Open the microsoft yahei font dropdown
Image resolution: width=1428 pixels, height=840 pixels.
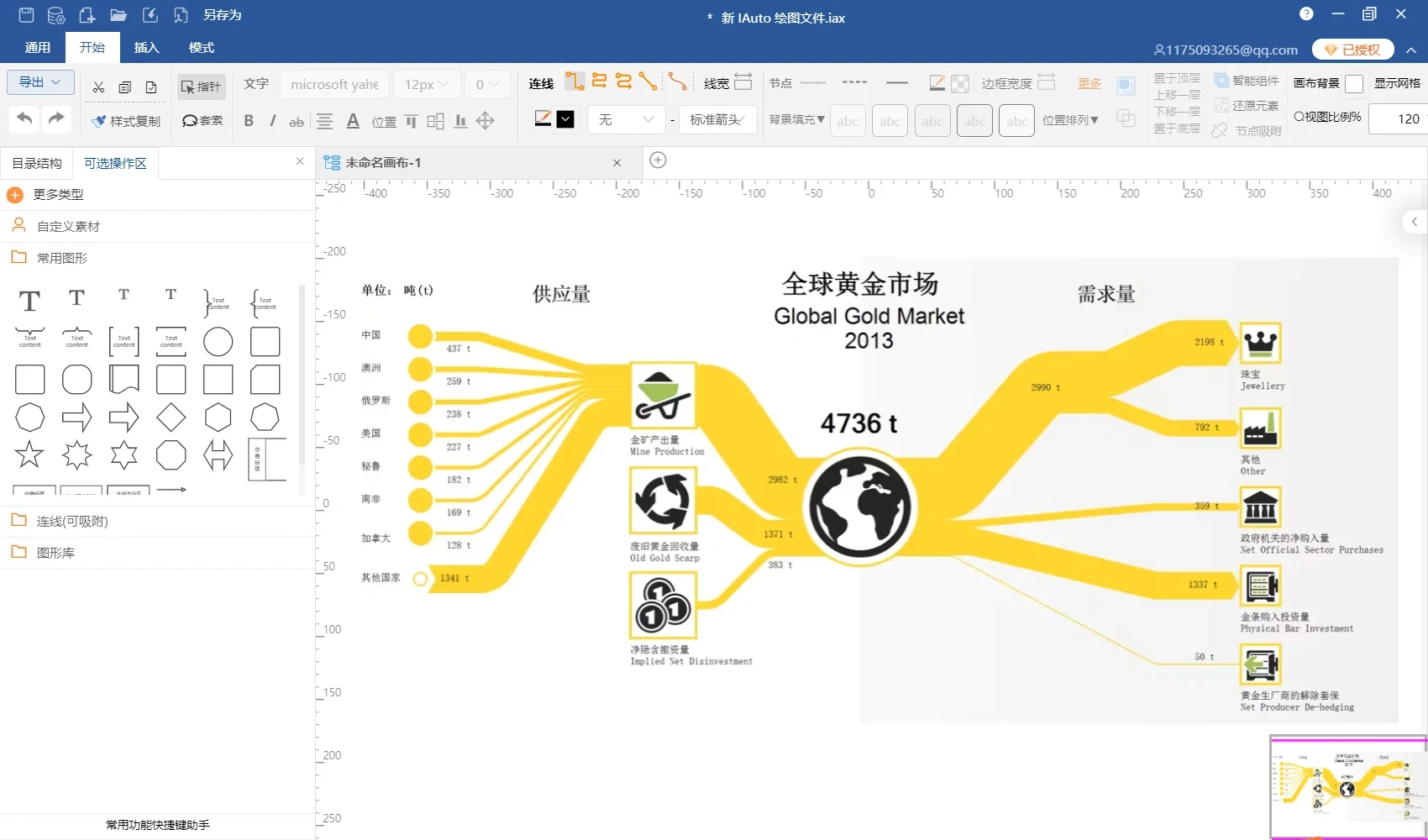pyautogui.click(x=335, y=84)
